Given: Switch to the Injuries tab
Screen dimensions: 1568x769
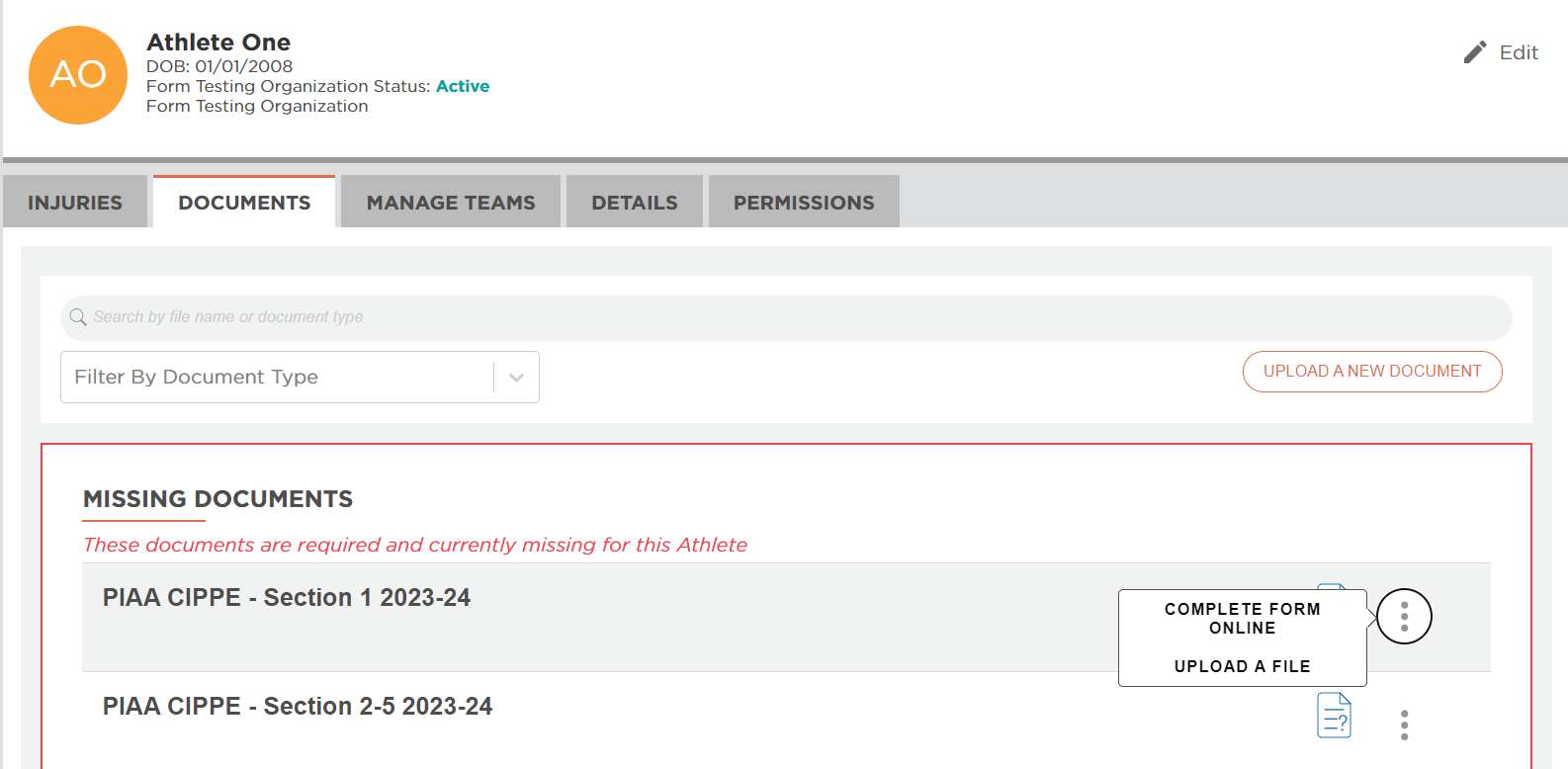Looking at the screenshot, I should (x=75, y=202).
